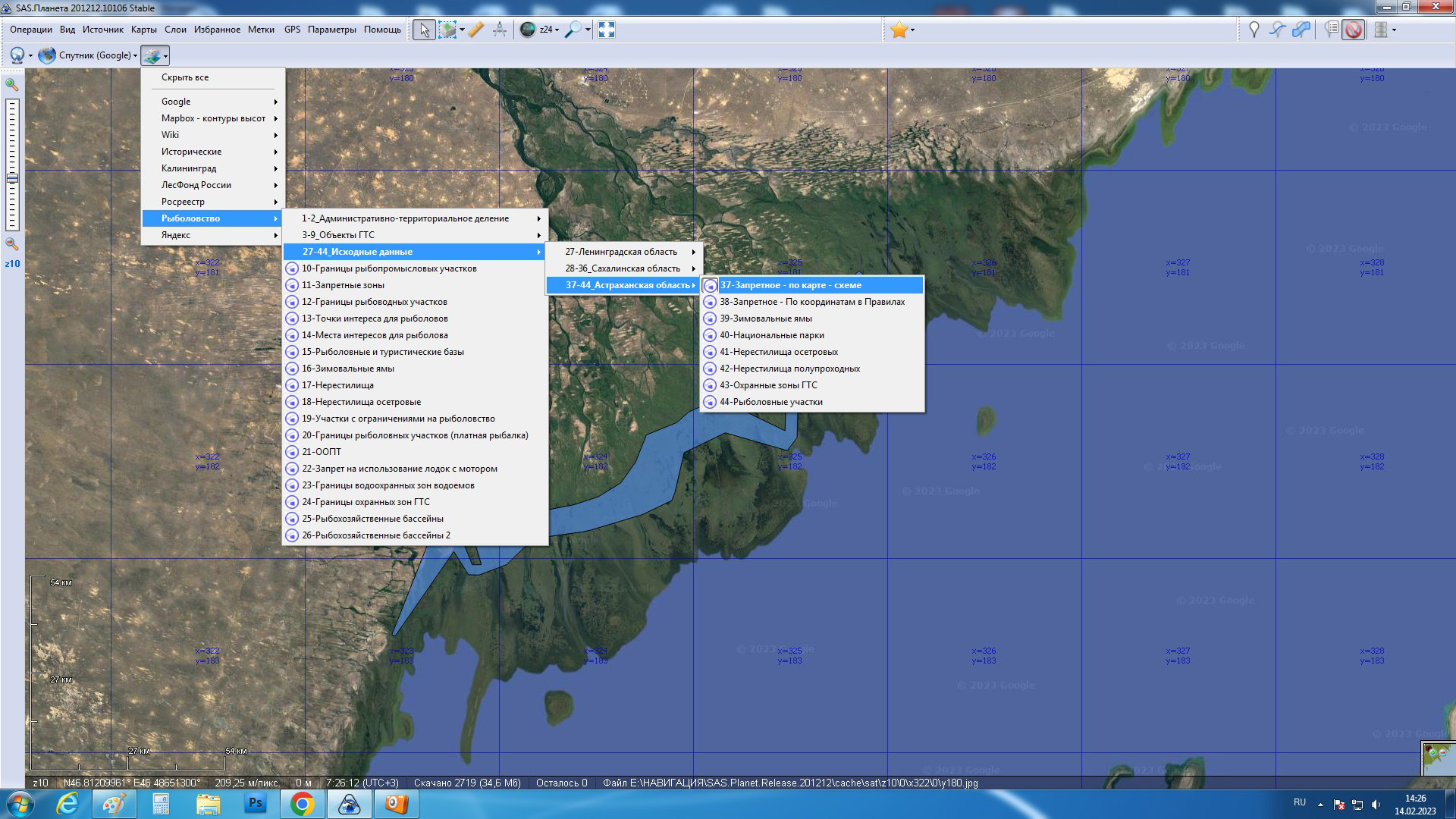The width and height of the screenshot is (1456, 819).
Task: Open the go-to coordinates compass tool
Action: pyautogui.click(x=499, y=30)
